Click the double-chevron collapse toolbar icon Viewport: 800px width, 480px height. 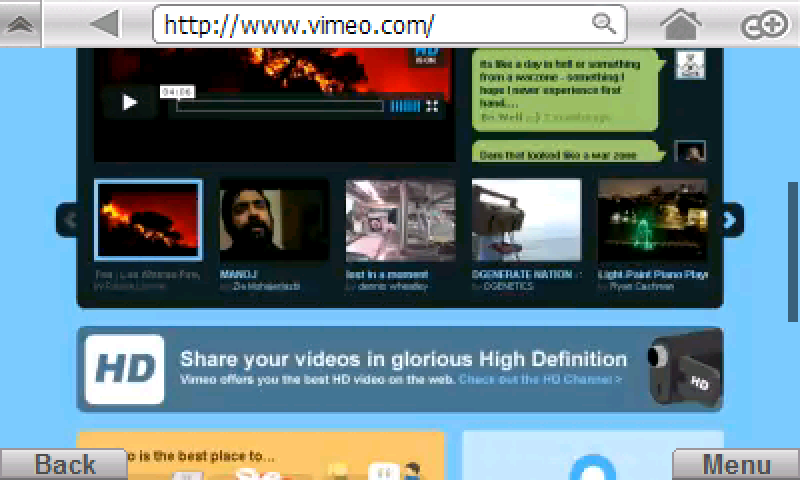point(20,23)
